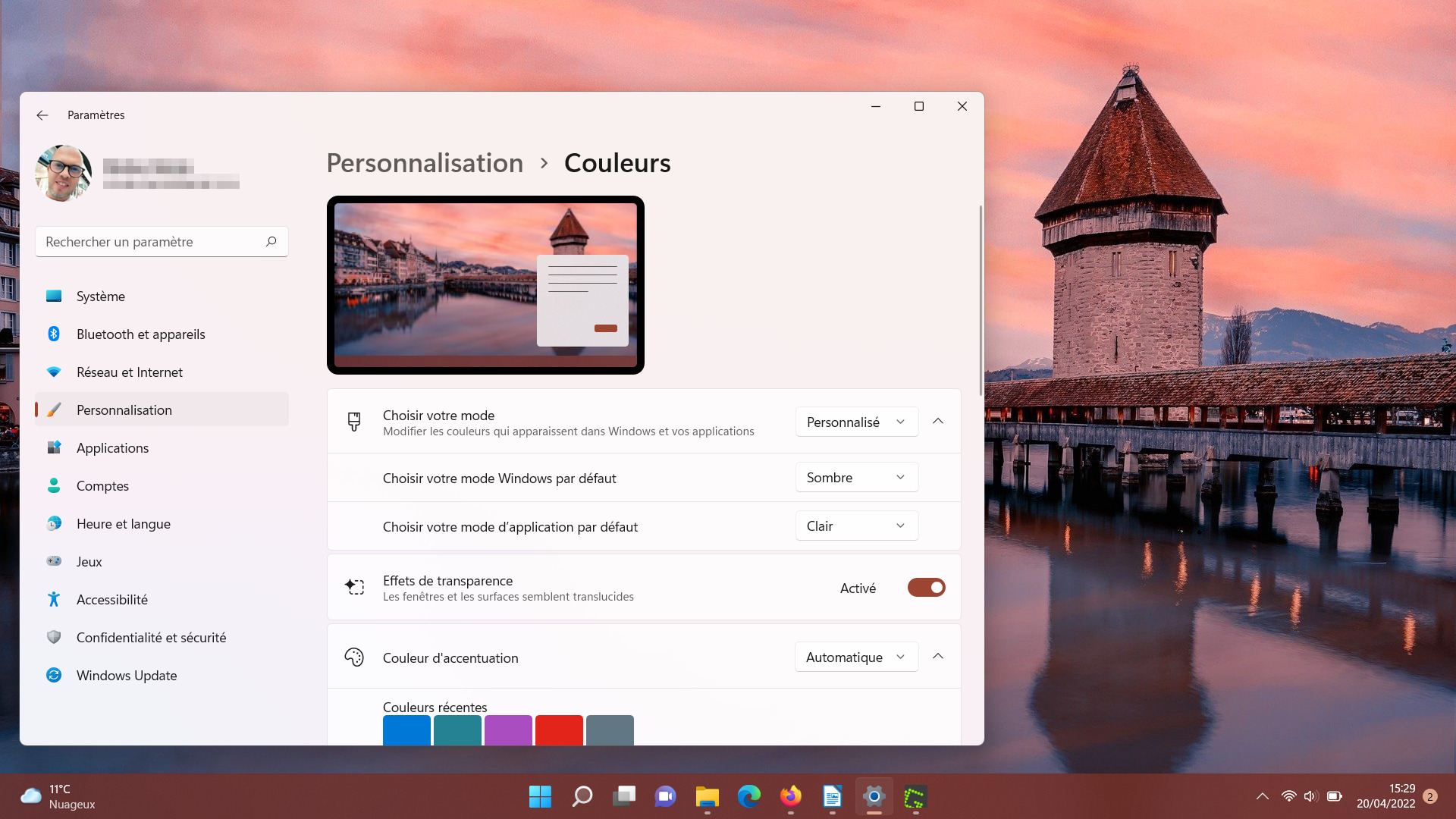Collapse the Couleur d'accentuation section
This screenshot has height=819, width=1456.
(x=938, y=656)
